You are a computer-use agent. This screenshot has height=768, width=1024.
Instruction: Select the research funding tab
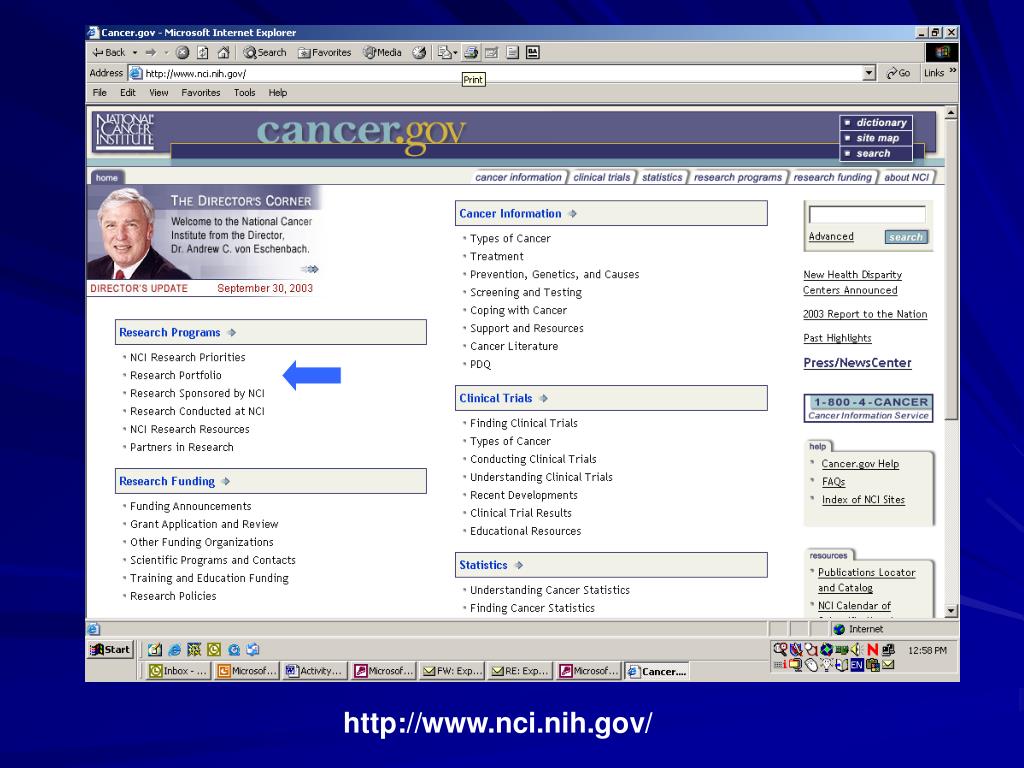832,177
